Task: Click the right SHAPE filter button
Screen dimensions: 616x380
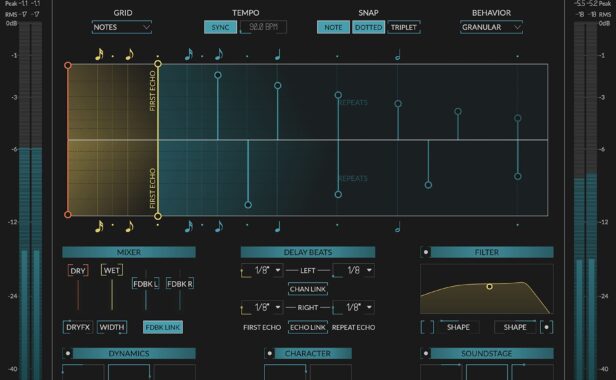Action: click(515, 327)
